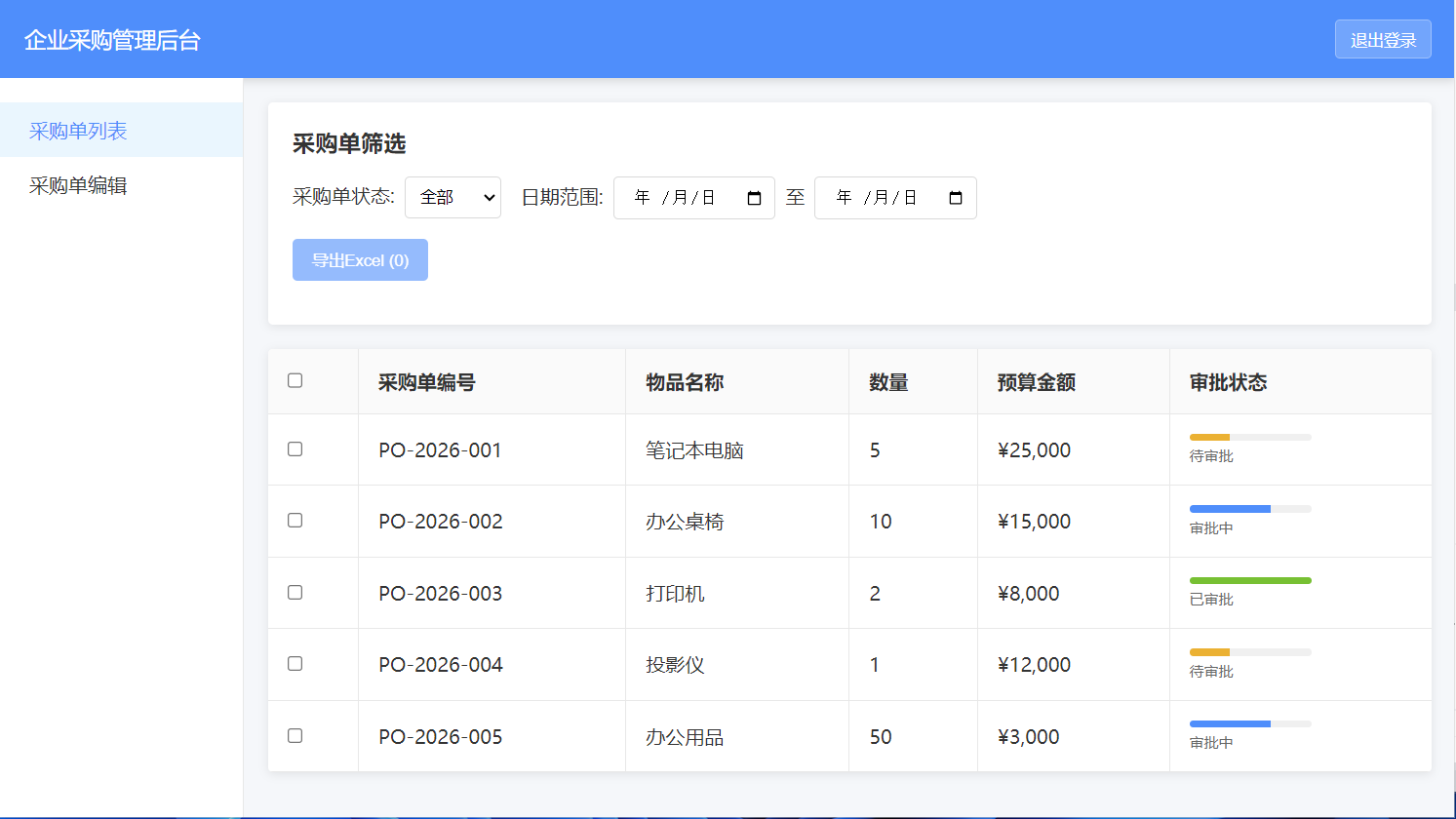This screenshot has height=819, width=1456.
Task: Open 采购单列表 in the sidebar
Action: (78, 131)
